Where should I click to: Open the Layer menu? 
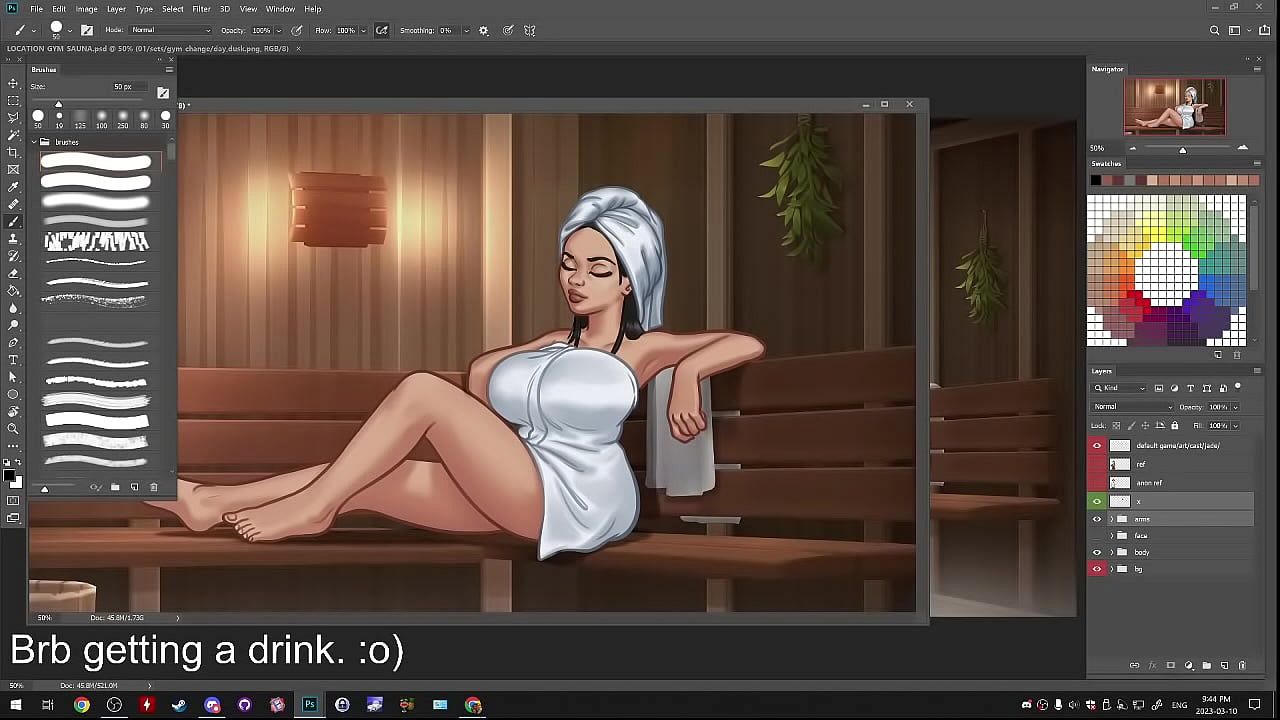[x=116, y=9]
